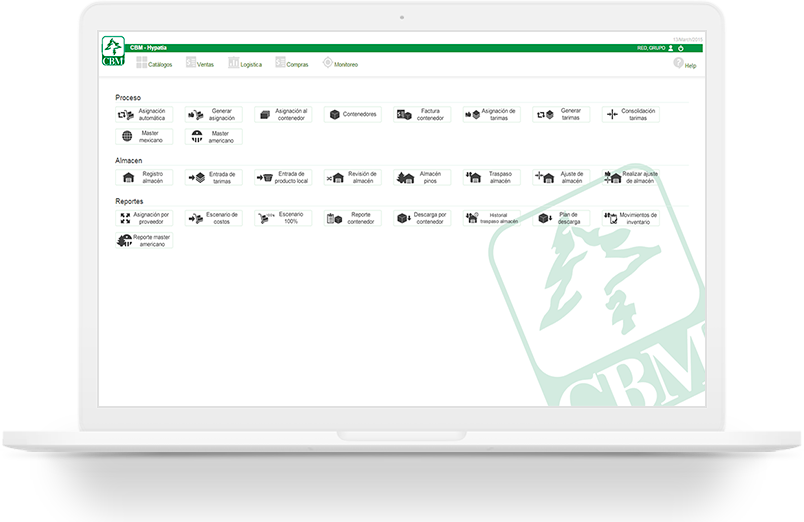804x522 pixels.
Task: Open Asignación automática process
Action: [x=144, y=114]
